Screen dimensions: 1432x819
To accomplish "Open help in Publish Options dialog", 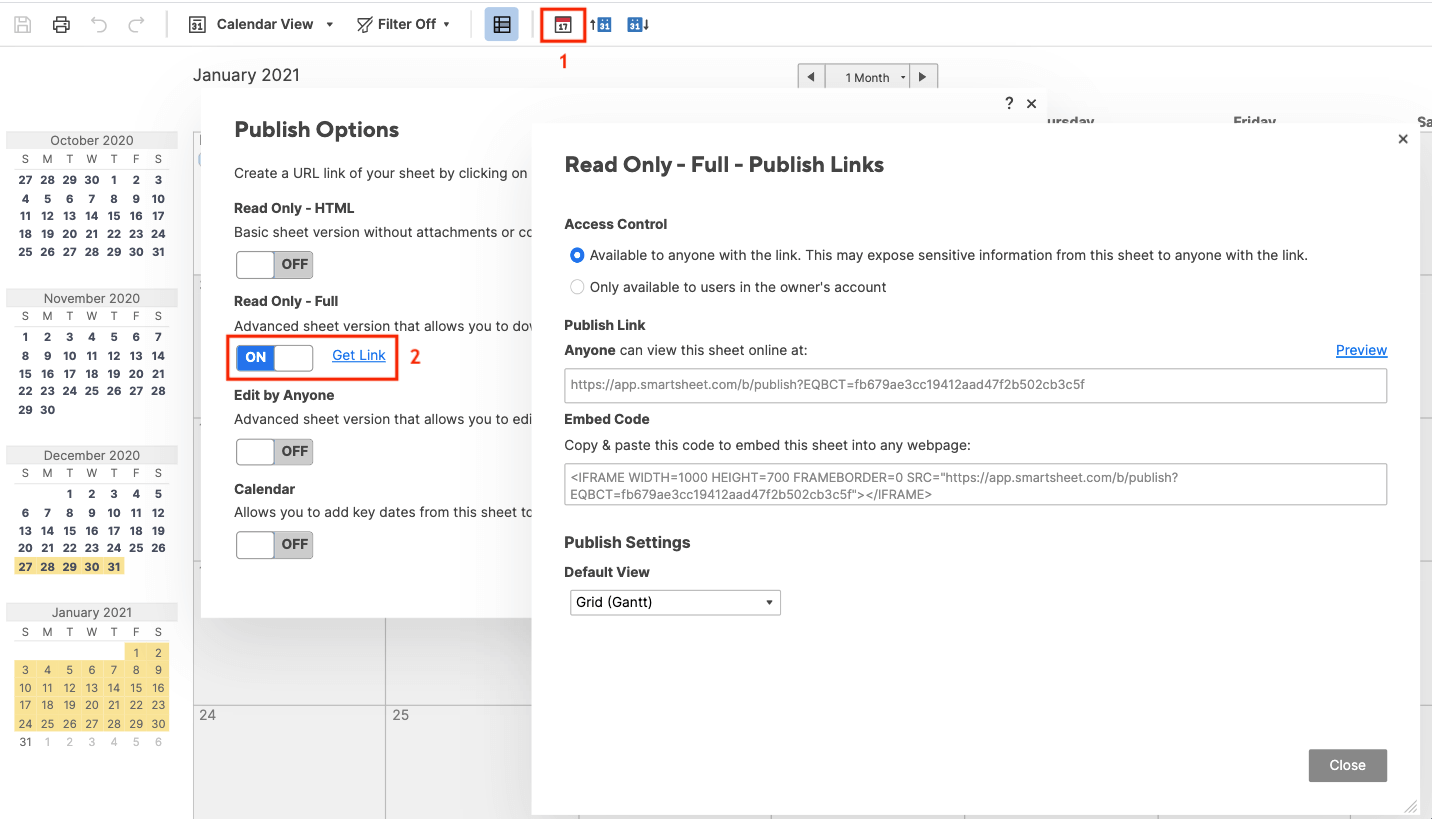I will tap(1009, 103).
